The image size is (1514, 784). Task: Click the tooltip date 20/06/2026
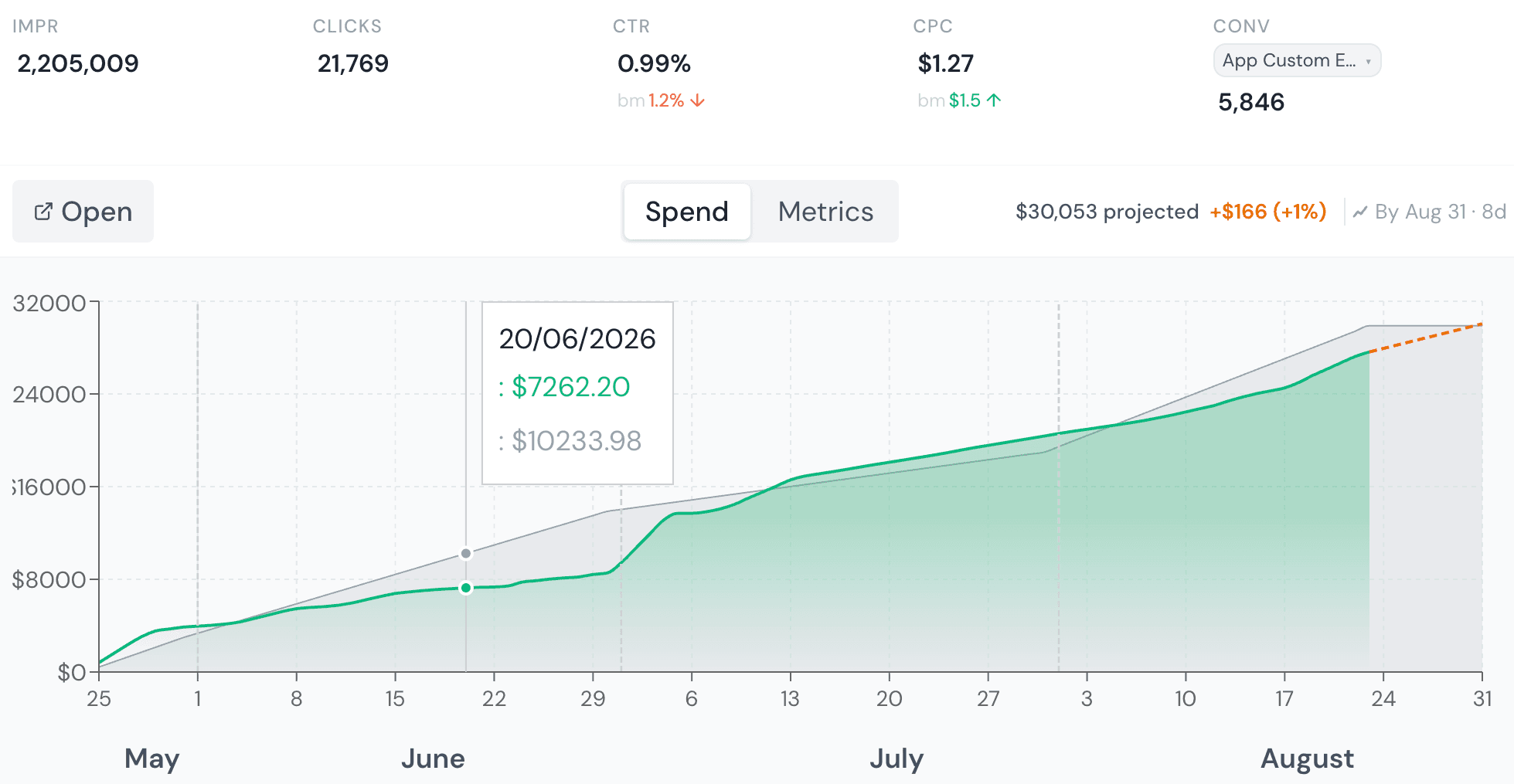click(x=577, y=339)
